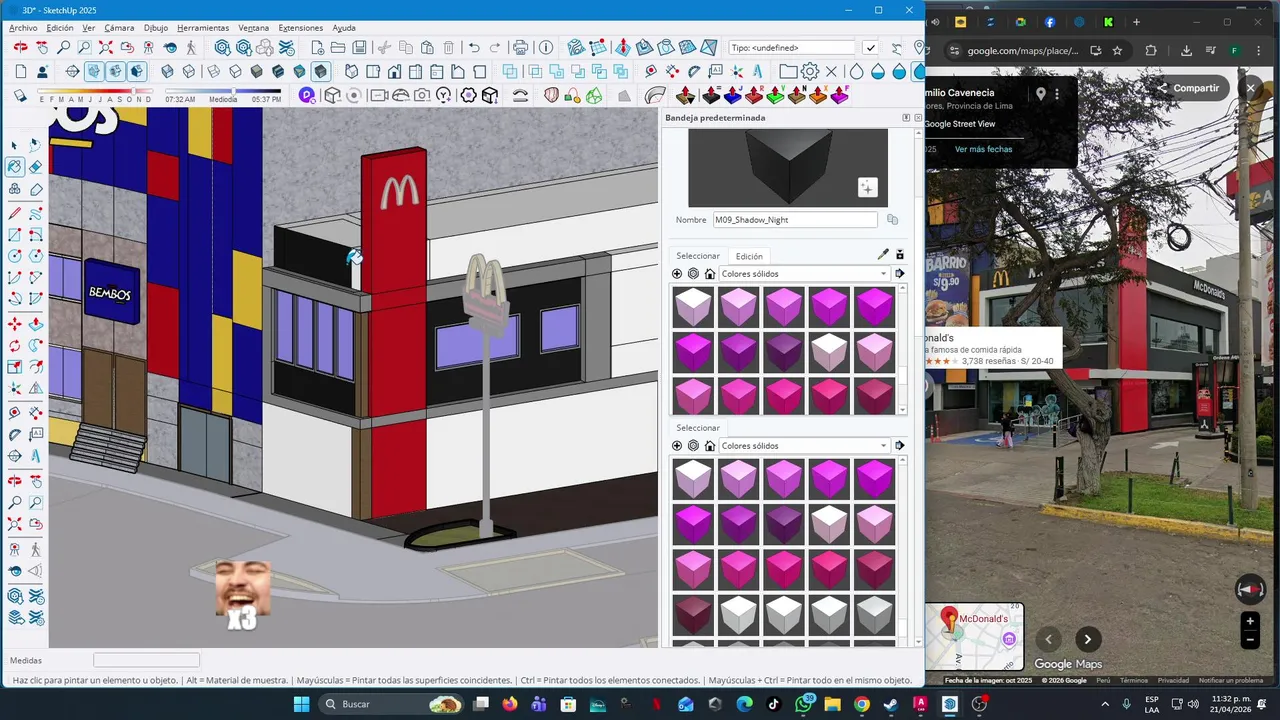
Task: Select the Rectangle tool in left toolbar
Action: tap(15, 235)
